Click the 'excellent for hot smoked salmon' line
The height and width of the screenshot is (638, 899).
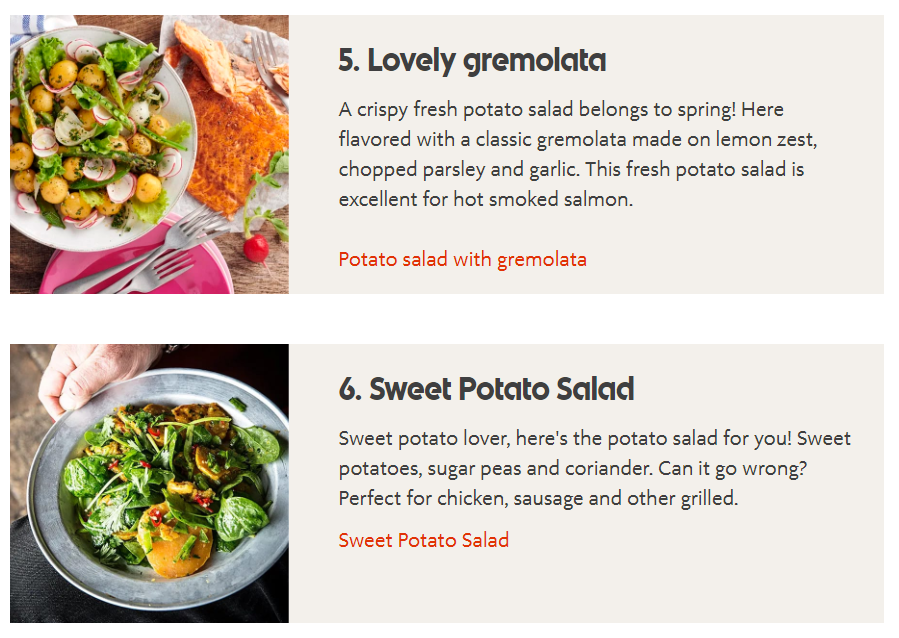click(x=486, y=199)
